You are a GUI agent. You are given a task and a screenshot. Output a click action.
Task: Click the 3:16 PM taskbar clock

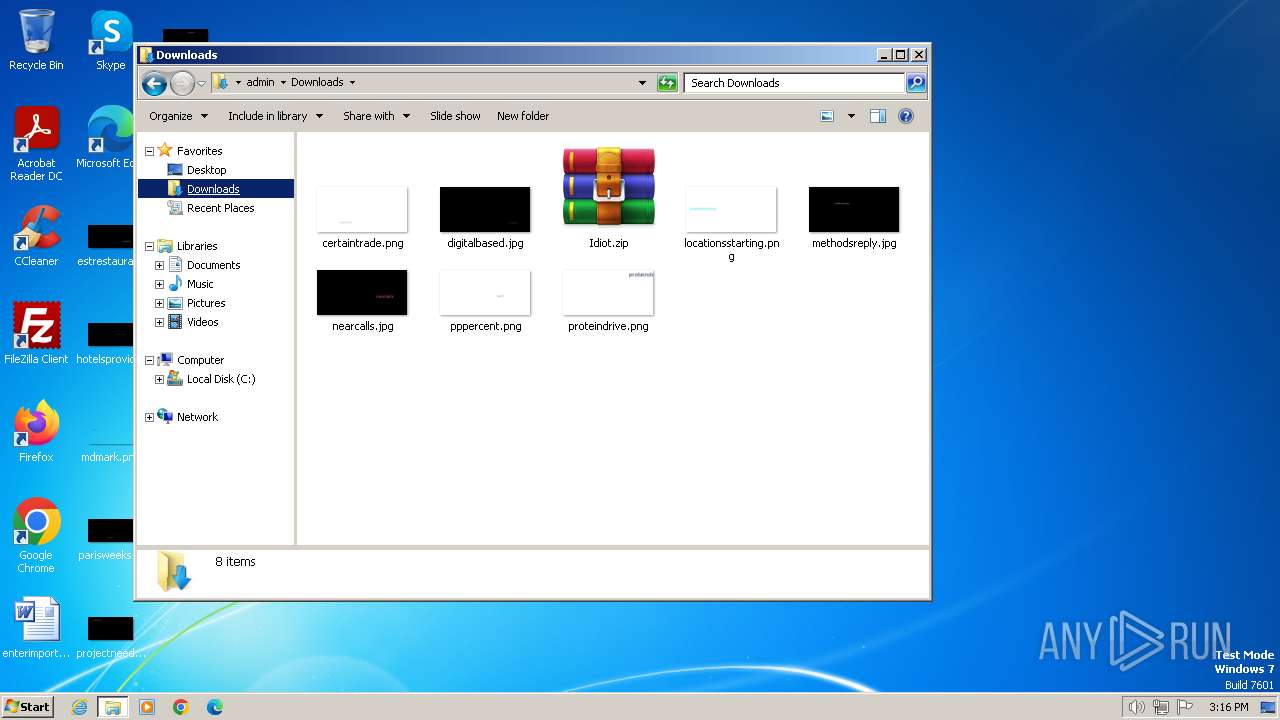1228,707
